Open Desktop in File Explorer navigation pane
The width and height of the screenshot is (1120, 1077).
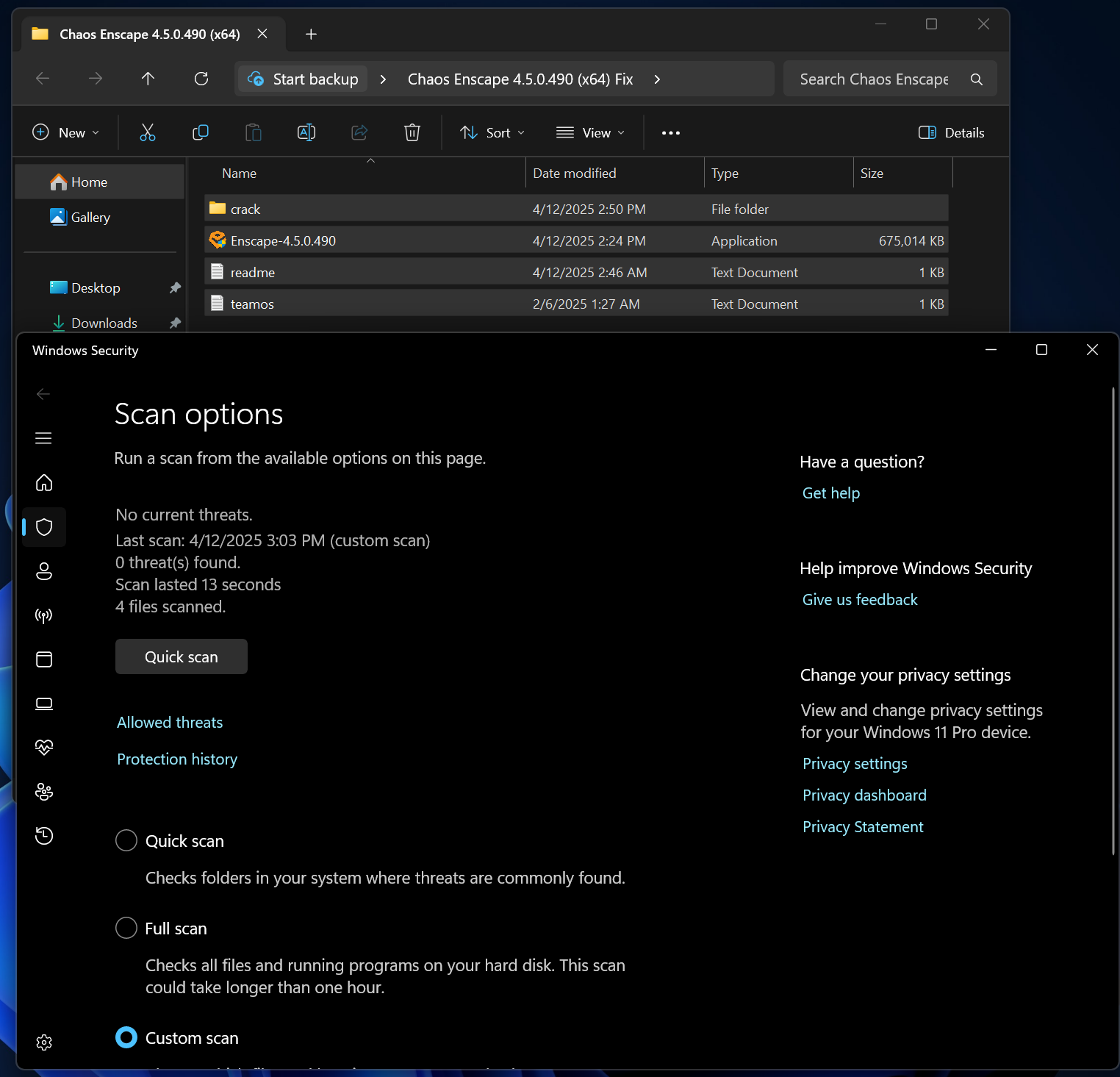[96, 287]
